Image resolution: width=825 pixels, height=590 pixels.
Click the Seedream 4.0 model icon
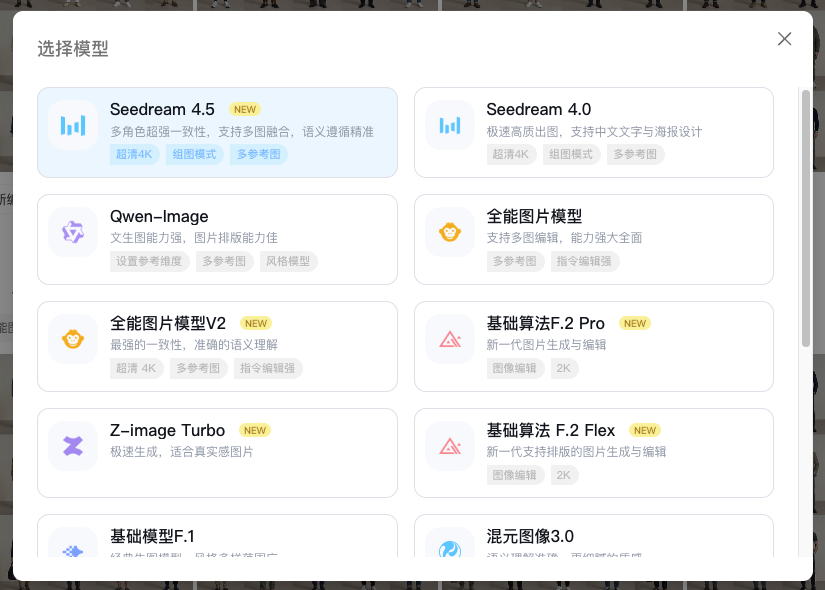[x=450, y=125]
